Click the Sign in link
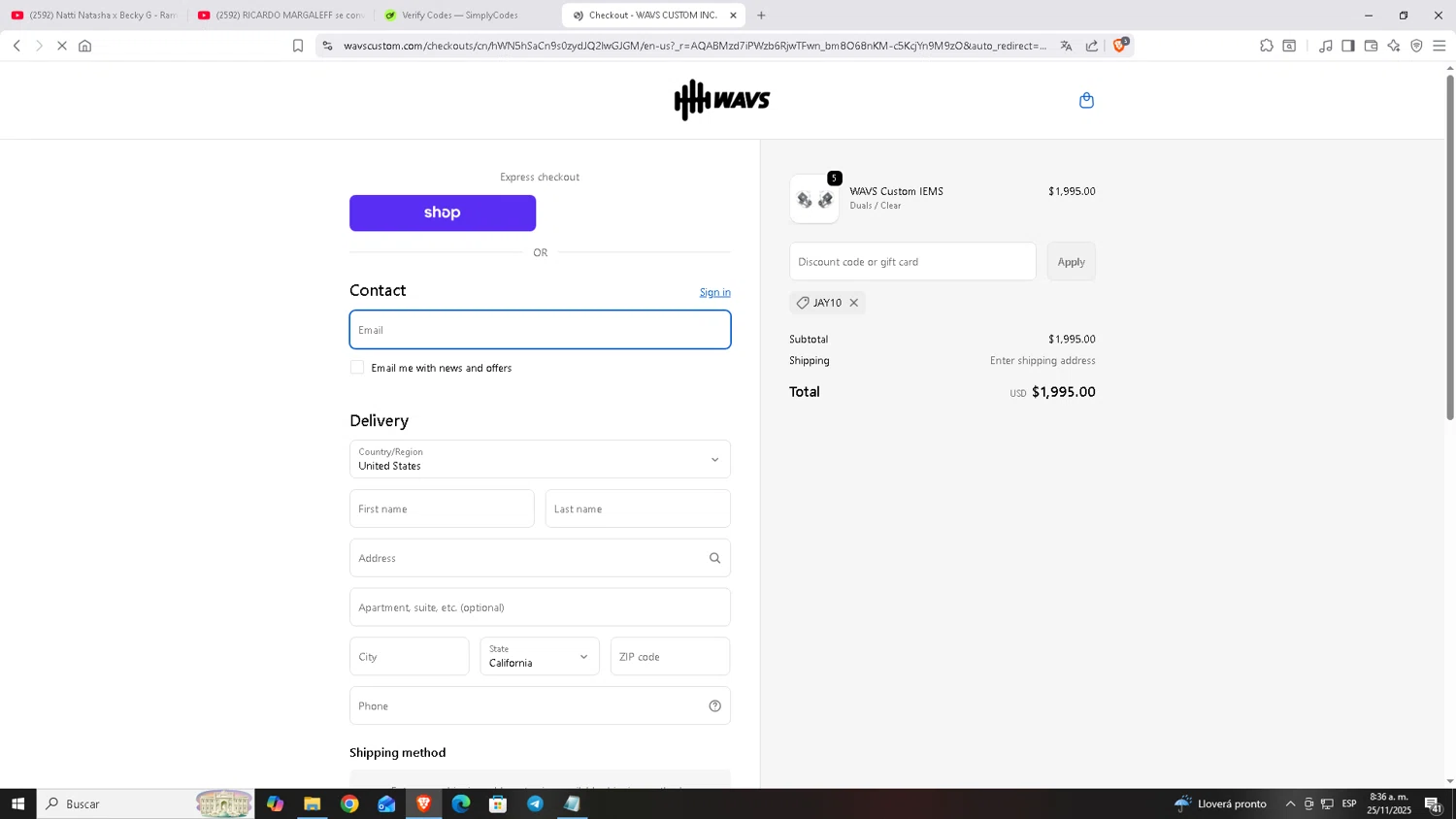 [x=715, y=292]
